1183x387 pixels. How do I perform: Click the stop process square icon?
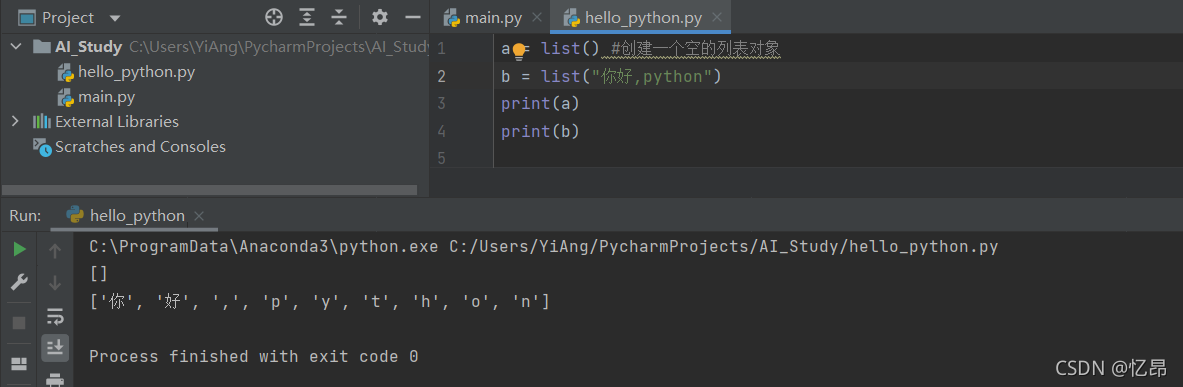pos(19,323)
